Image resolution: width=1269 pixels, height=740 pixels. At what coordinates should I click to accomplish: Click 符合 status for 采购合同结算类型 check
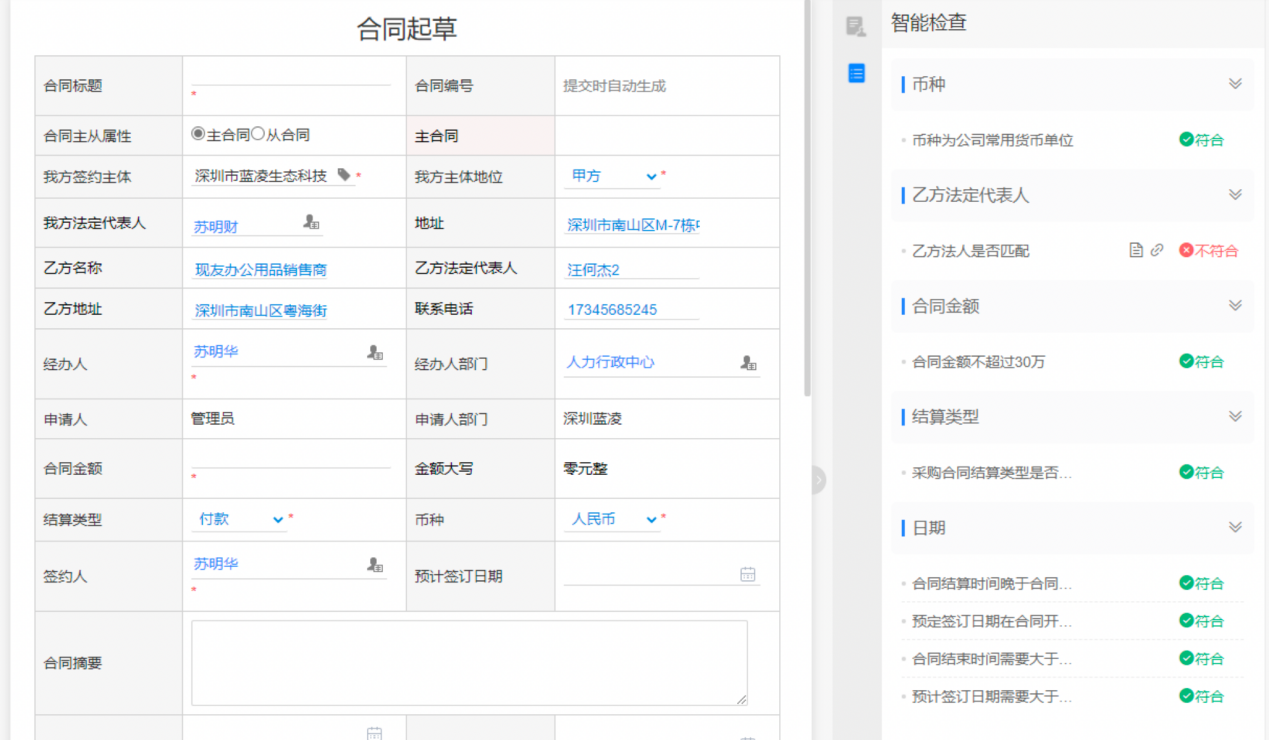1201,472
